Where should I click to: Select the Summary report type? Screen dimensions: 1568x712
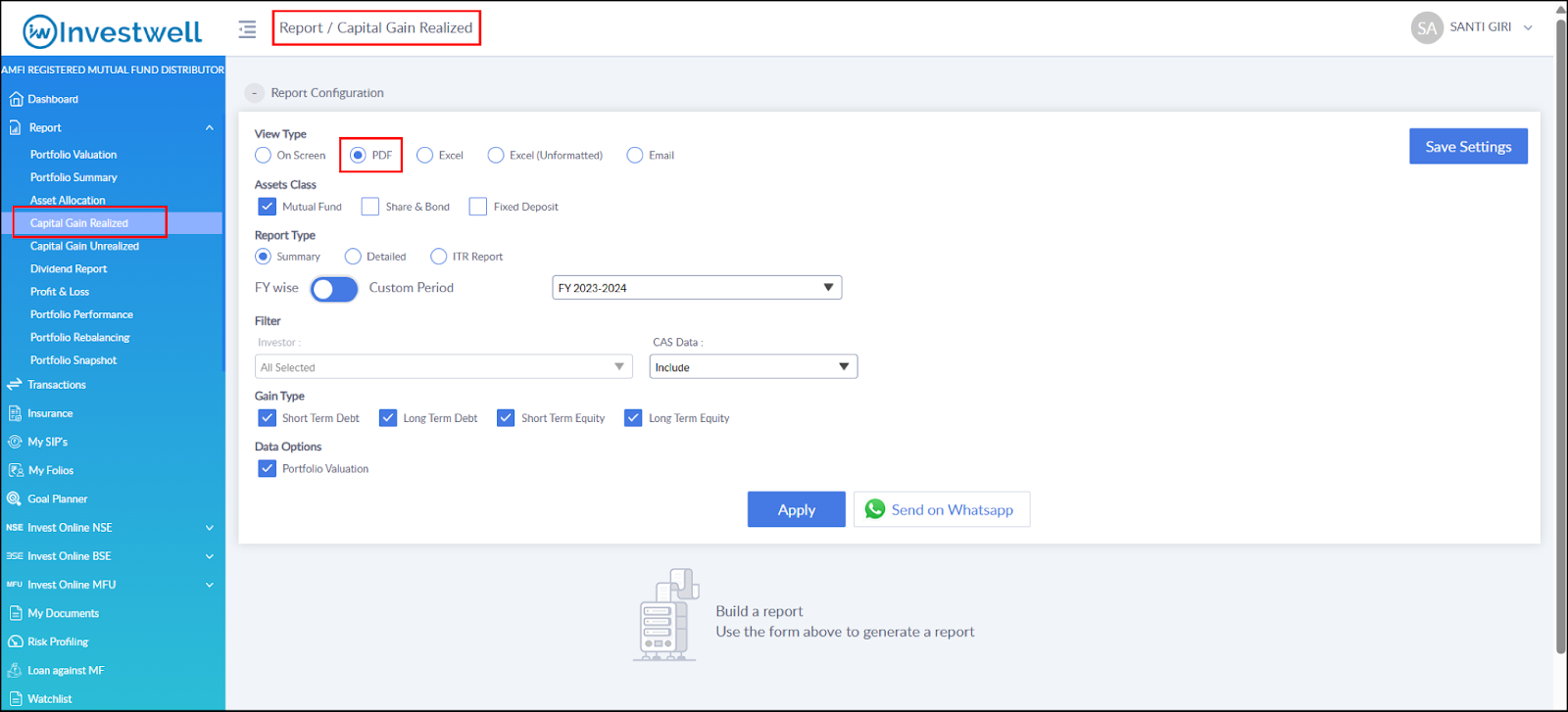263,257
